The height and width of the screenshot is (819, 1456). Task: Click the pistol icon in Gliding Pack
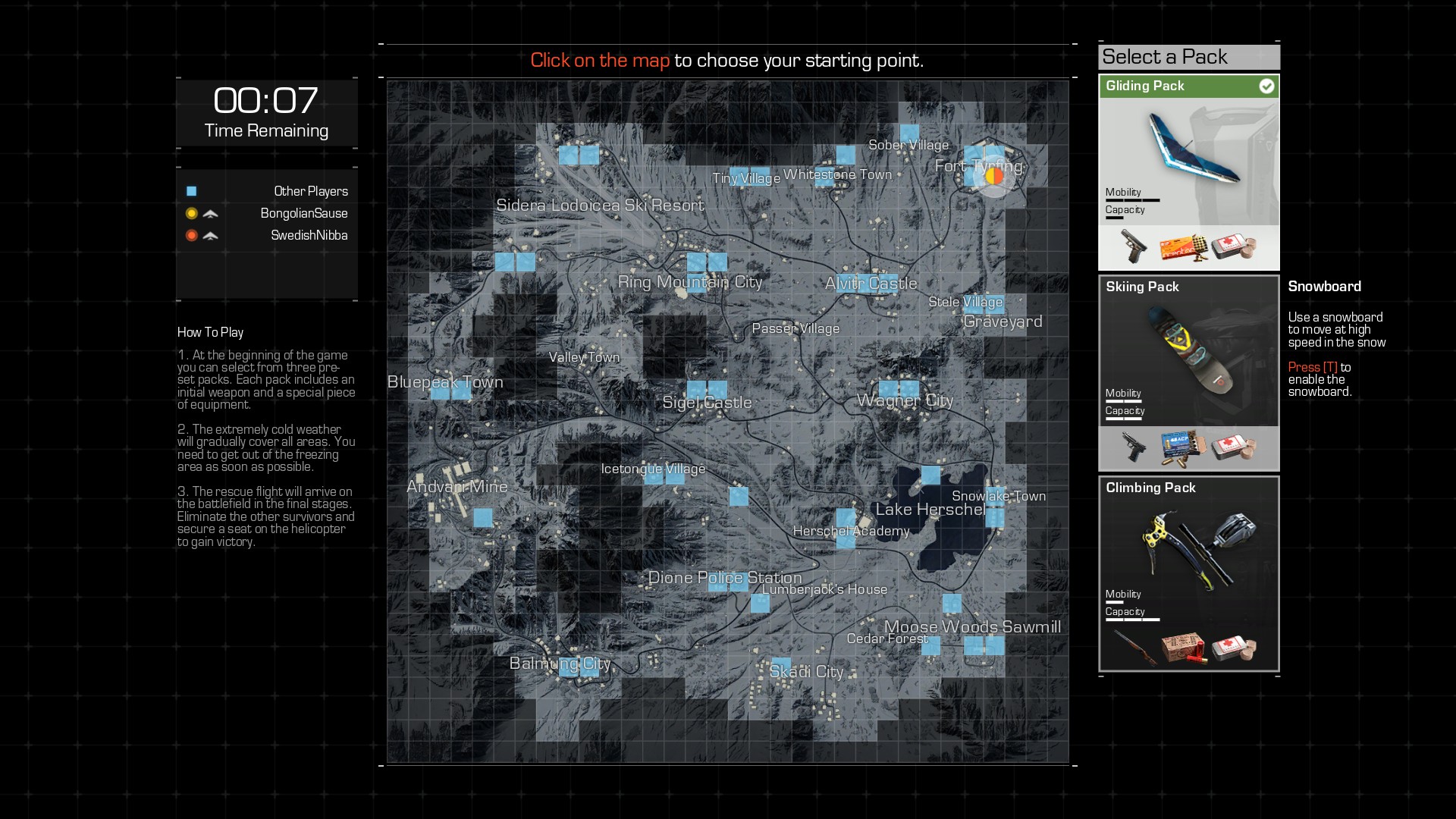pyautogui.click(x=1134, y=247)
